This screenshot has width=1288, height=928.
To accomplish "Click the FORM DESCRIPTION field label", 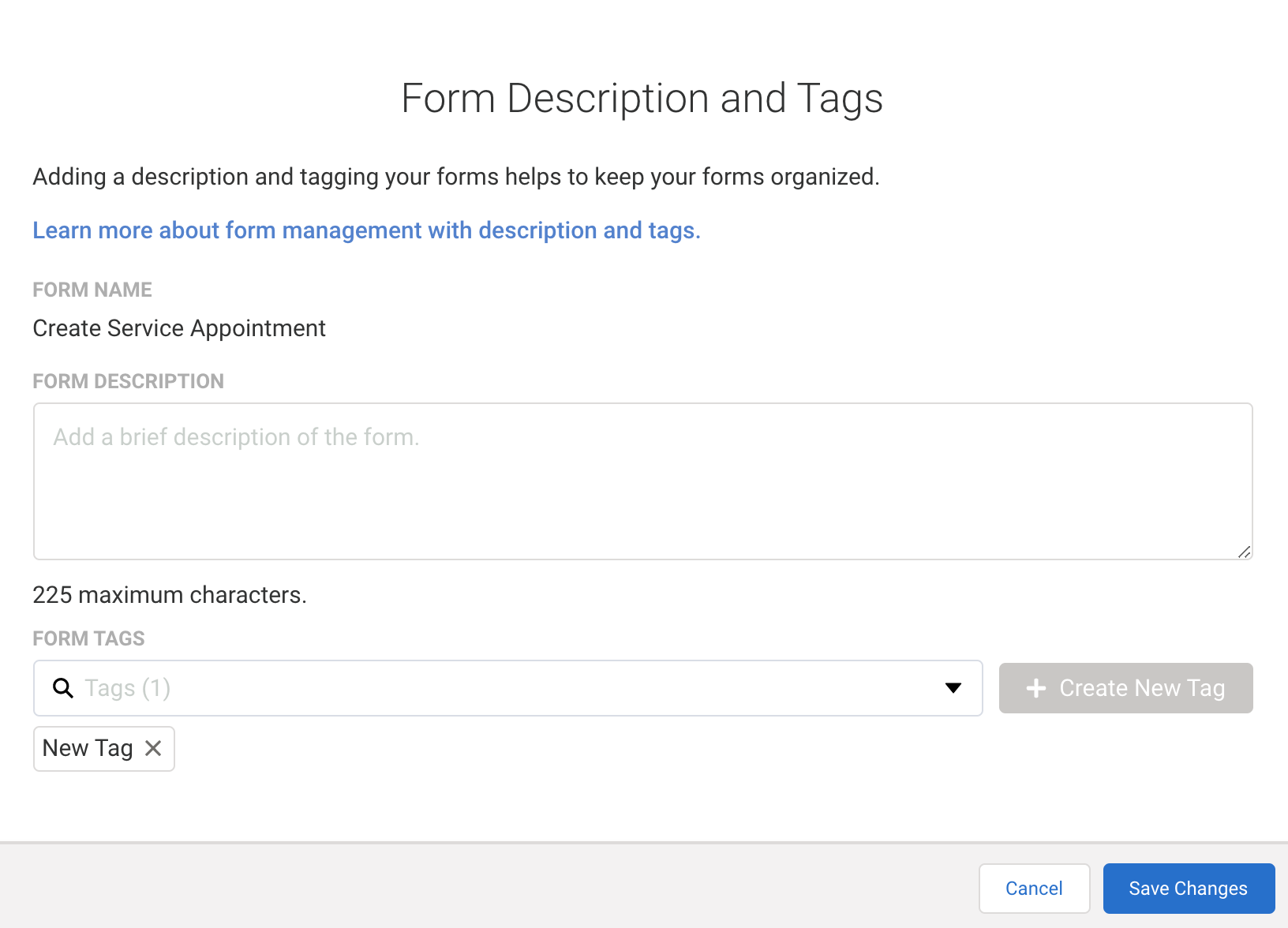I will 128,381.
